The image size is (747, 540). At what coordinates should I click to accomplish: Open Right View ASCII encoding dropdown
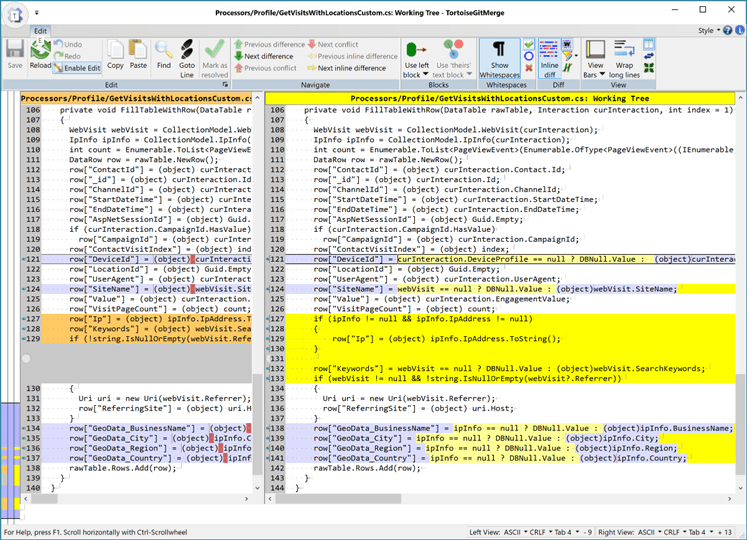tap(650, 532)
